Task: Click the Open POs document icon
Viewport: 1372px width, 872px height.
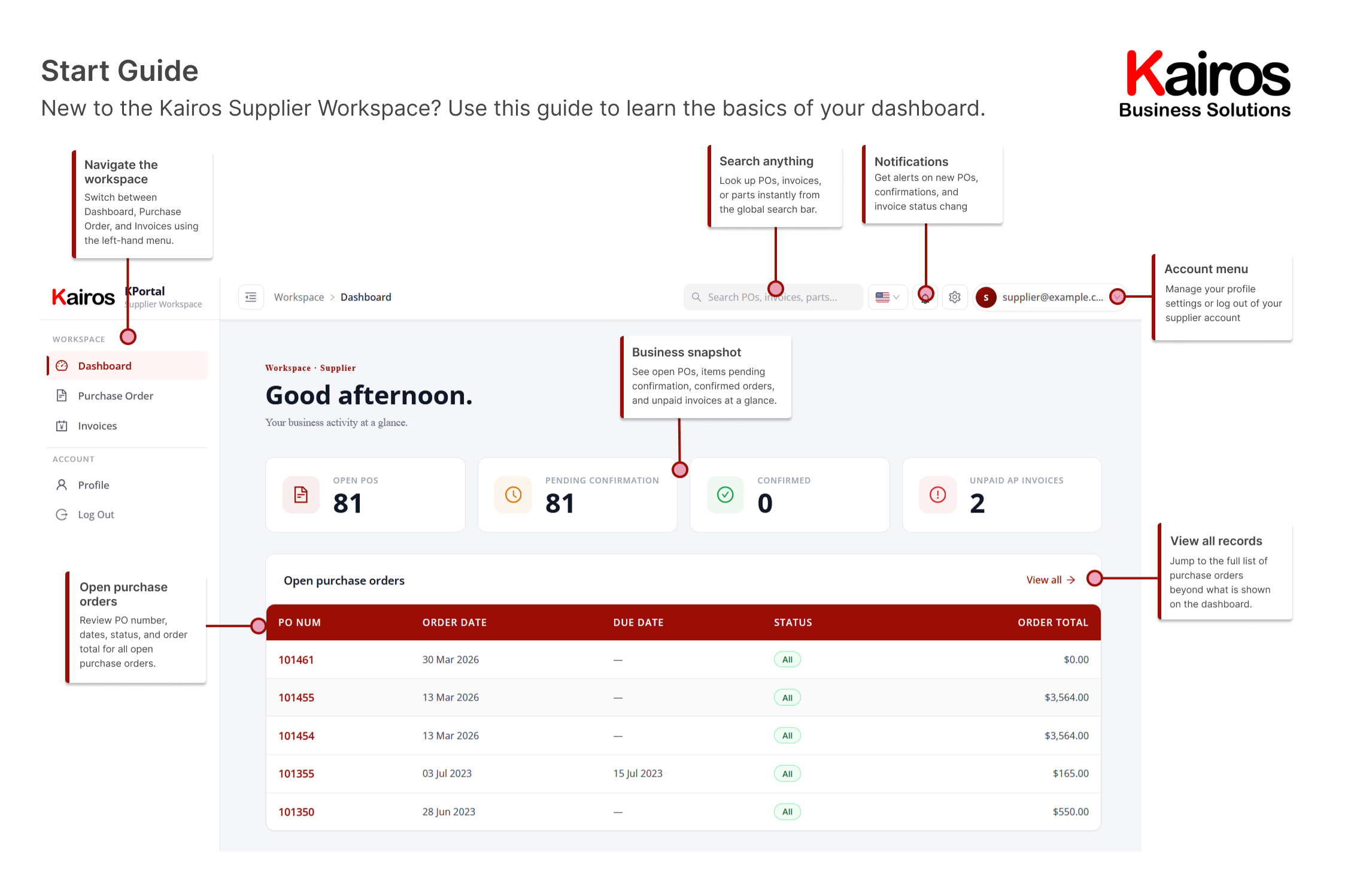Action: 301,495
